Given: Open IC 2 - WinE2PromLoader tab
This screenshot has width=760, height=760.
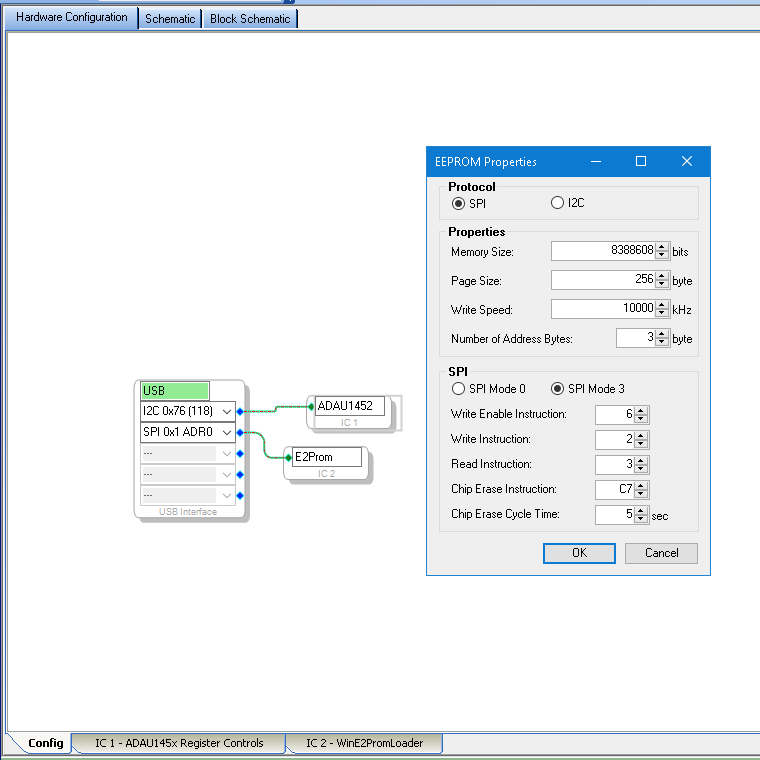Looking at the screenshot, I should click(364, 743).
